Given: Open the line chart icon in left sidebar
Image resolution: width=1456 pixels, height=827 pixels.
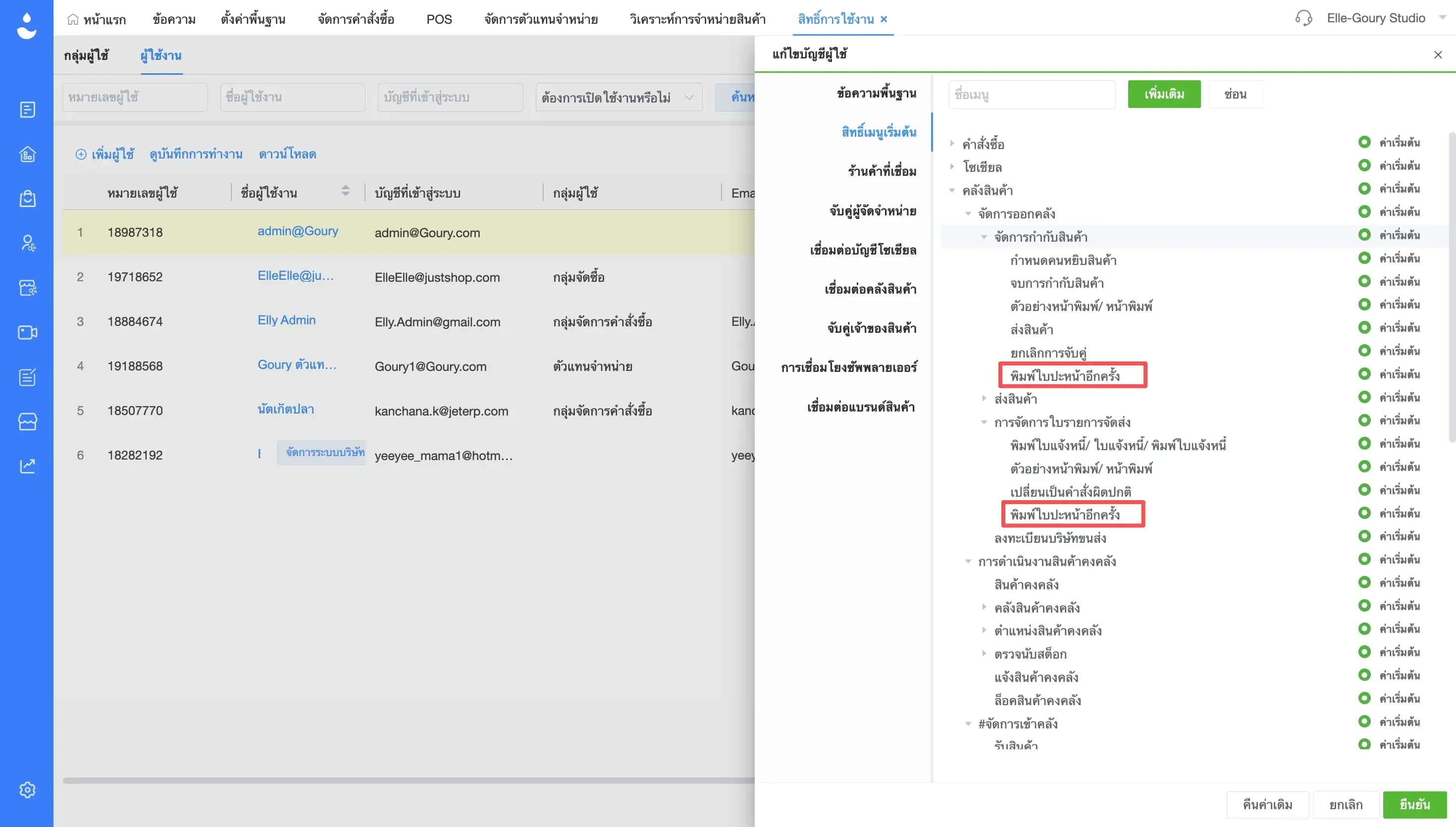Looking at the screenshot, I should 27,466.
